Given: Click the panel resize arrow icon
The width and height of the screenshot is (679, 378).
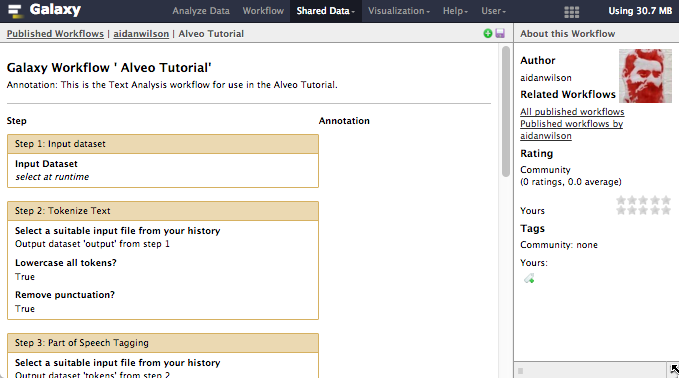Looking at the screenshot, I should coord(674,369).
